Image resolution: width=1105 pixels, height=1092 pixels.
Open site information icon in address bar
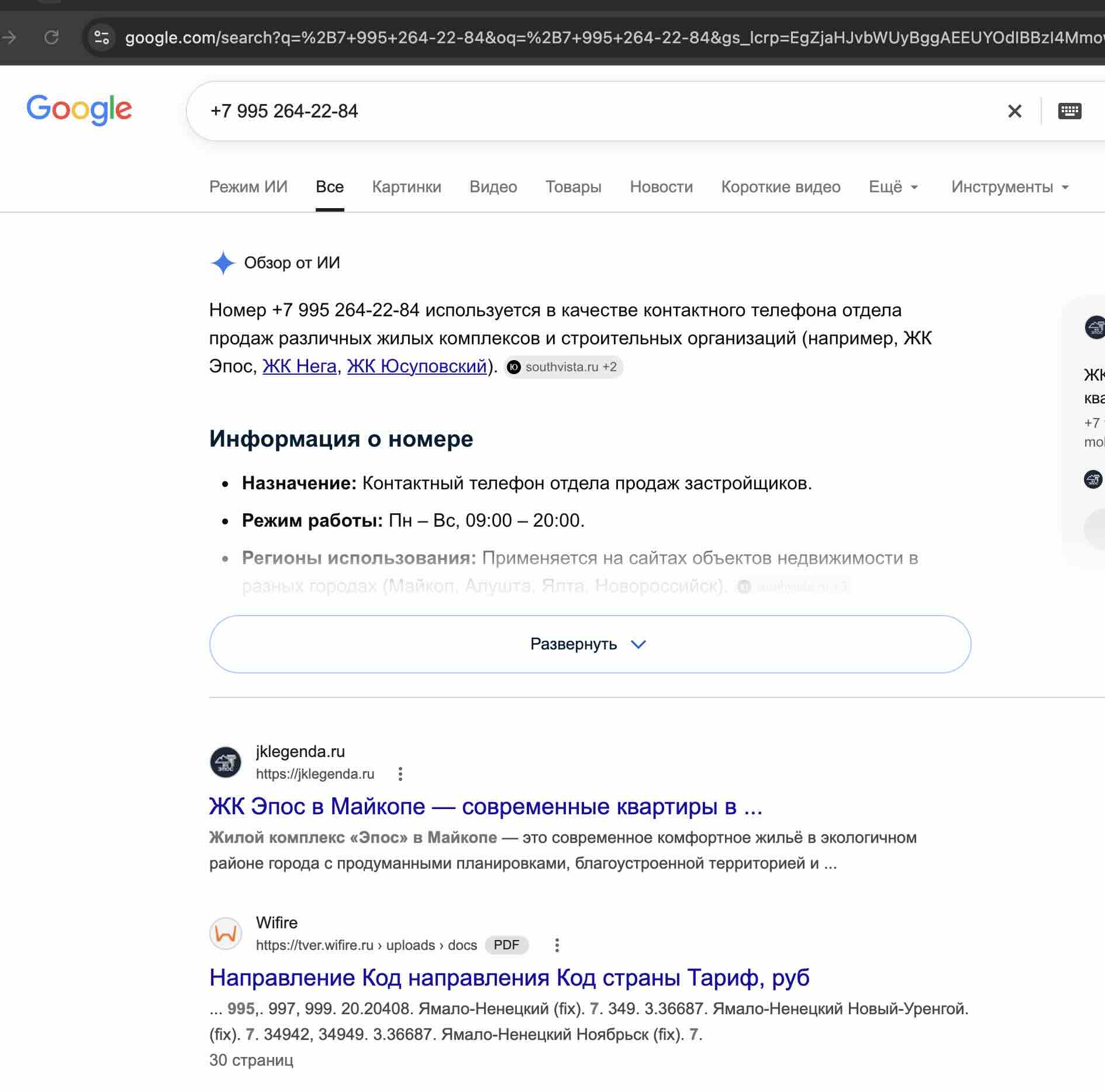[x=102, y=38]
